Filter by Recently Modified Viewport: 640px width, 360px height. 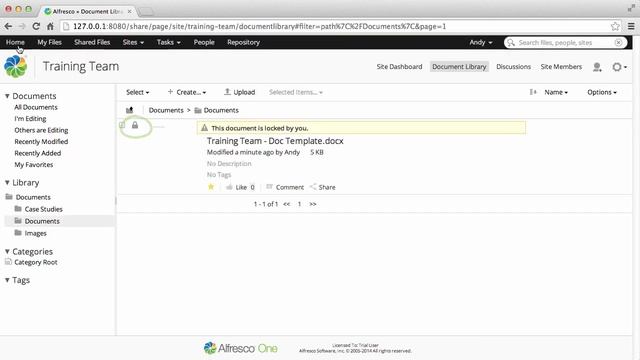pyautogui.click(x=41, y=142)
